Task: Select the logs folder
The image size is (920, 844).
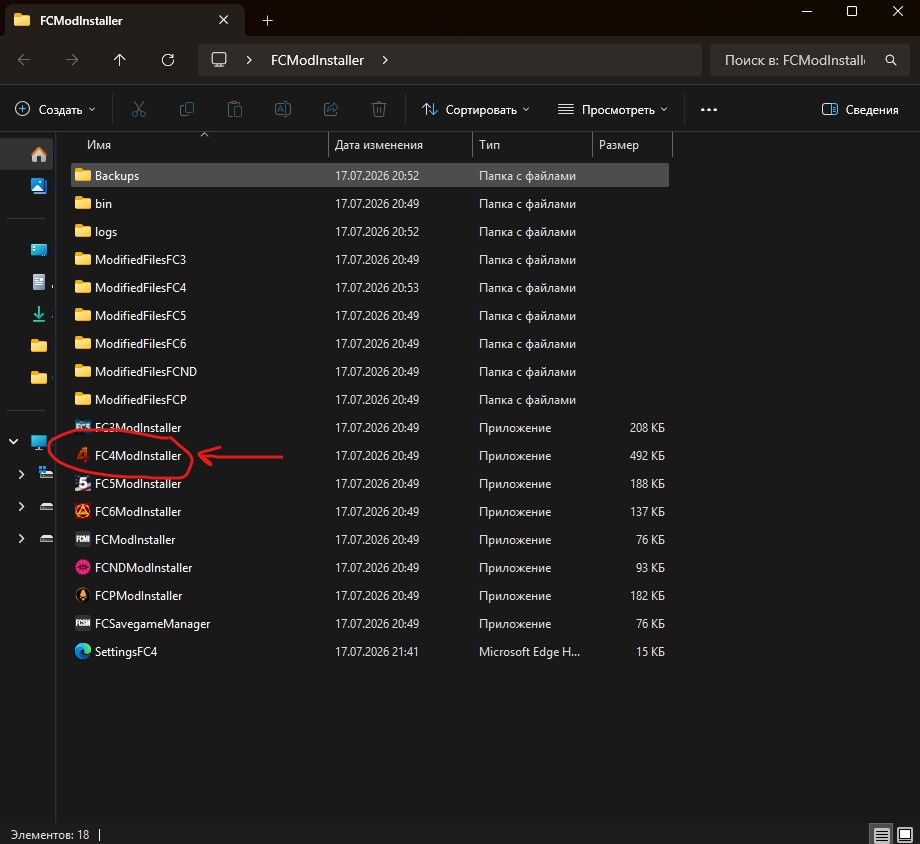Action: 370,231
